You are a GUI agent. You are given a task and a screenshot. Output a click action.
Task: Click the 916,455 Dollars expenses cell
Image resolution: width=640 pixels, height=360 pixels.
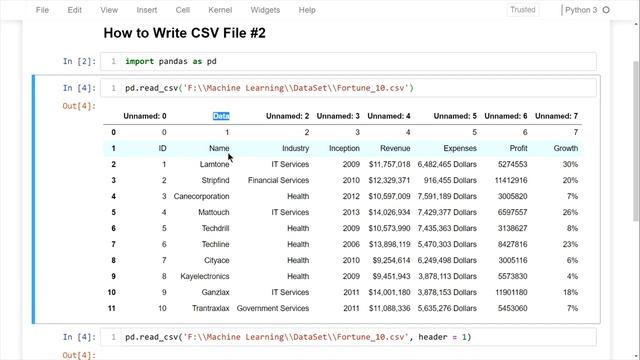pos(450,180)
